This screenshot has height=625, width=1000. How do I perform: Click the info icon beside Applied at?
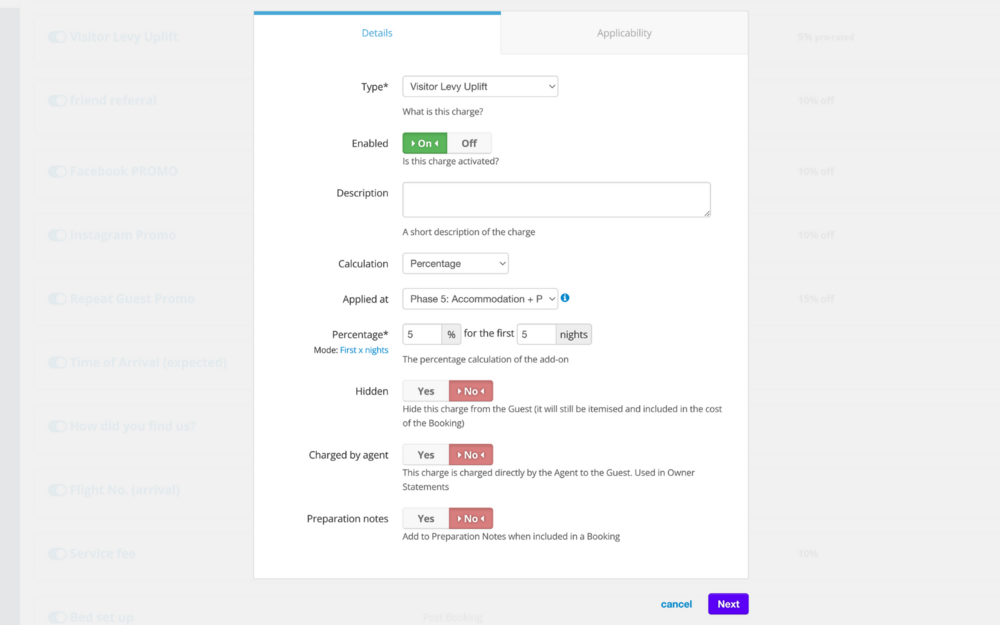pos(566,298)
